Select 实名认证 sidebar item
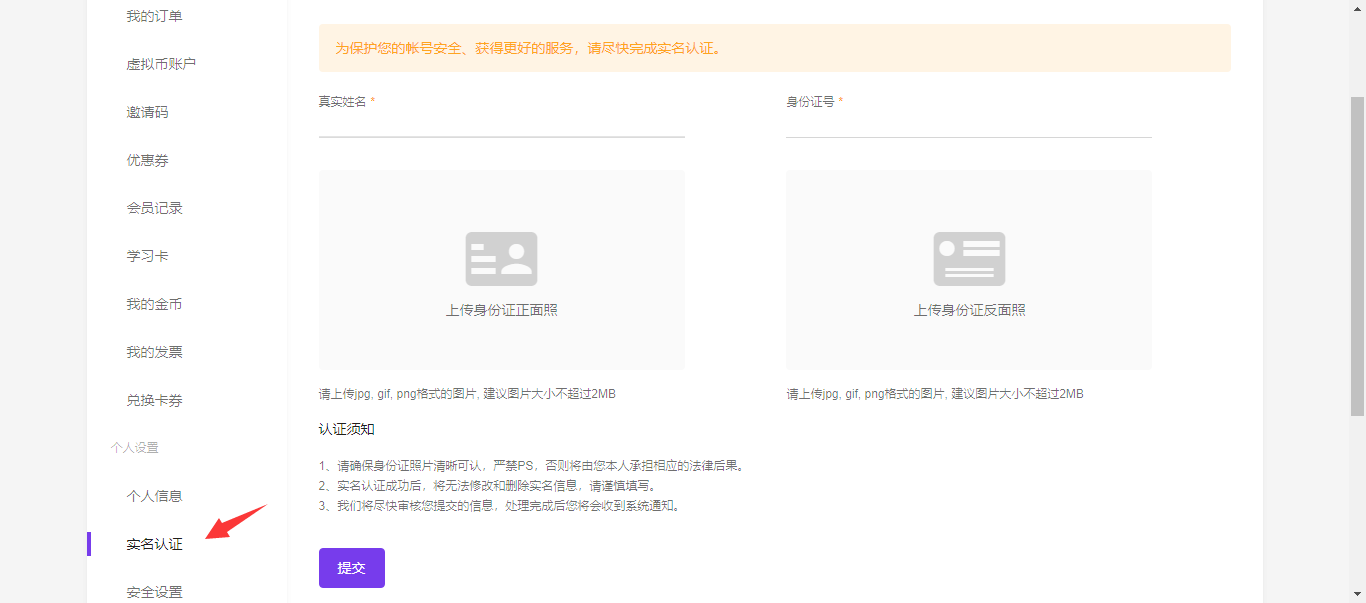Screen dimensions: 1366x603 tap(154, 544)
